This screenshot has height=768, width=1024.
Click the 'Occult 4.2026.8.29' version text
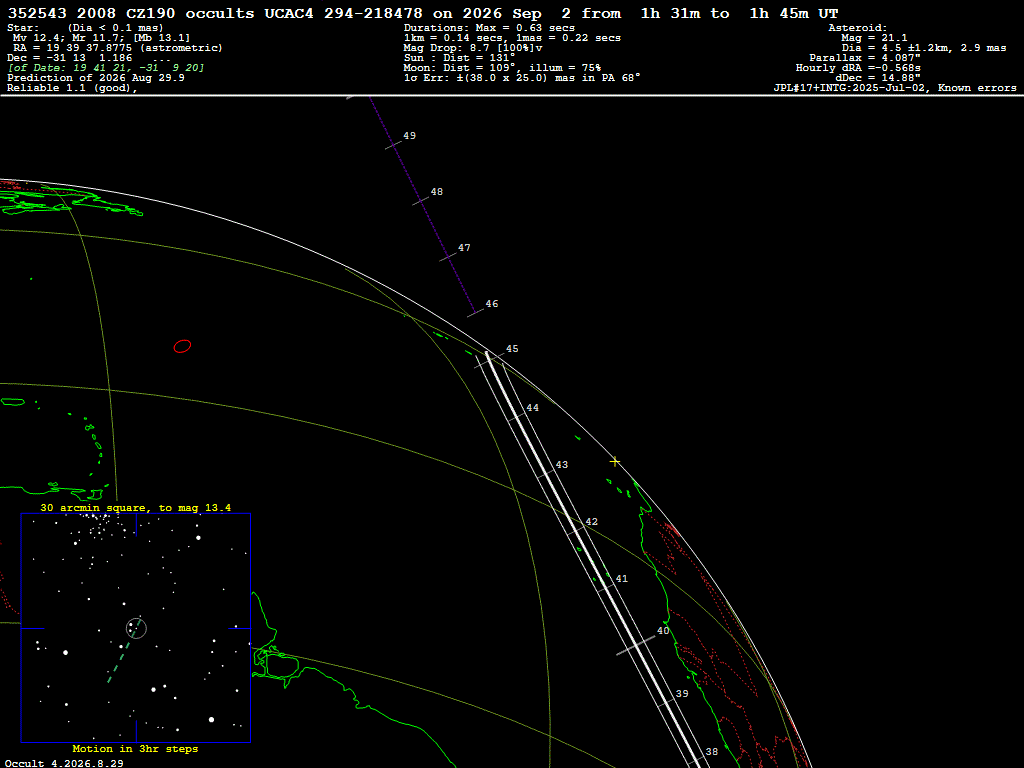(x=64, y=763)
